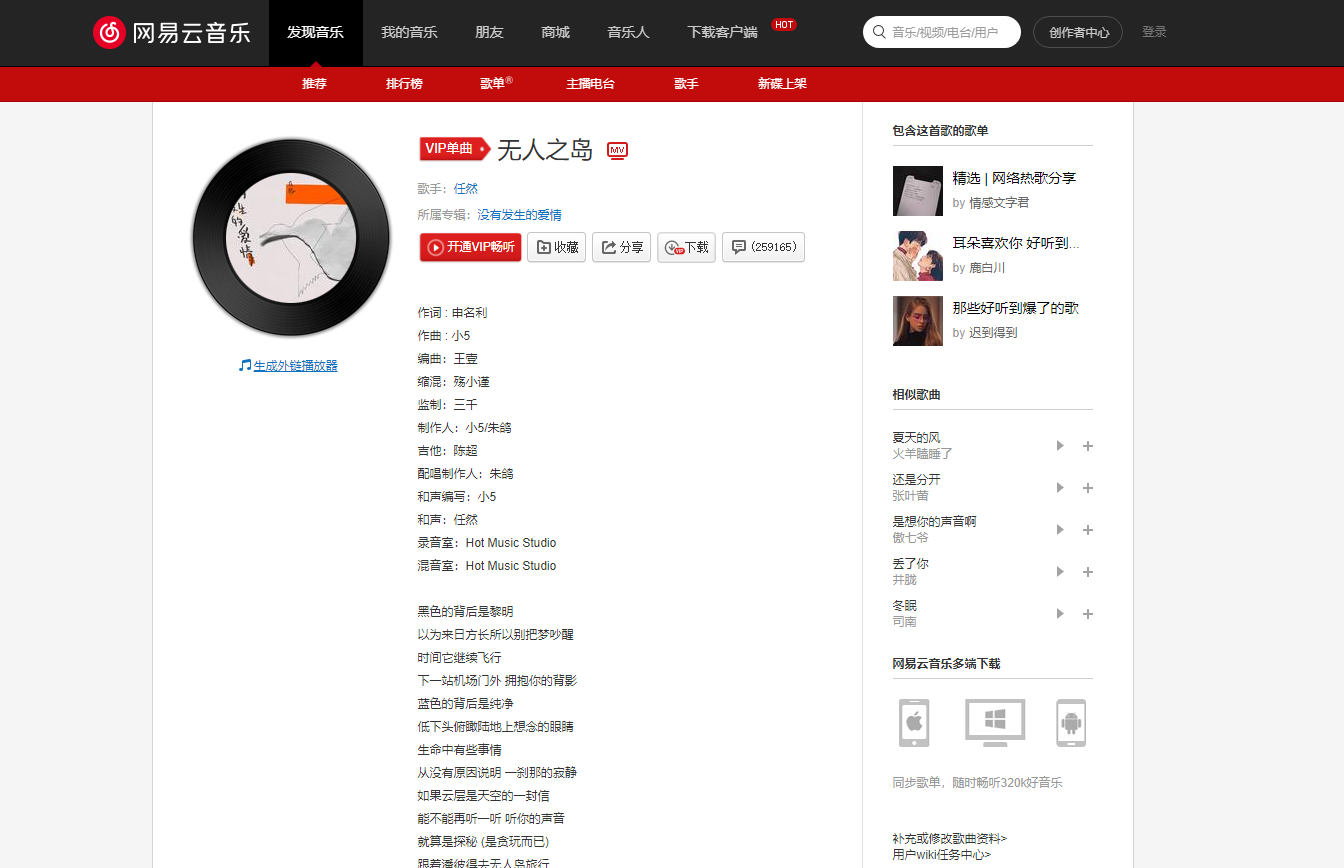Open similar song title 丢了你
This screenshot has height=868, width=1344.
pyautogui.click(x=911, y=564)
